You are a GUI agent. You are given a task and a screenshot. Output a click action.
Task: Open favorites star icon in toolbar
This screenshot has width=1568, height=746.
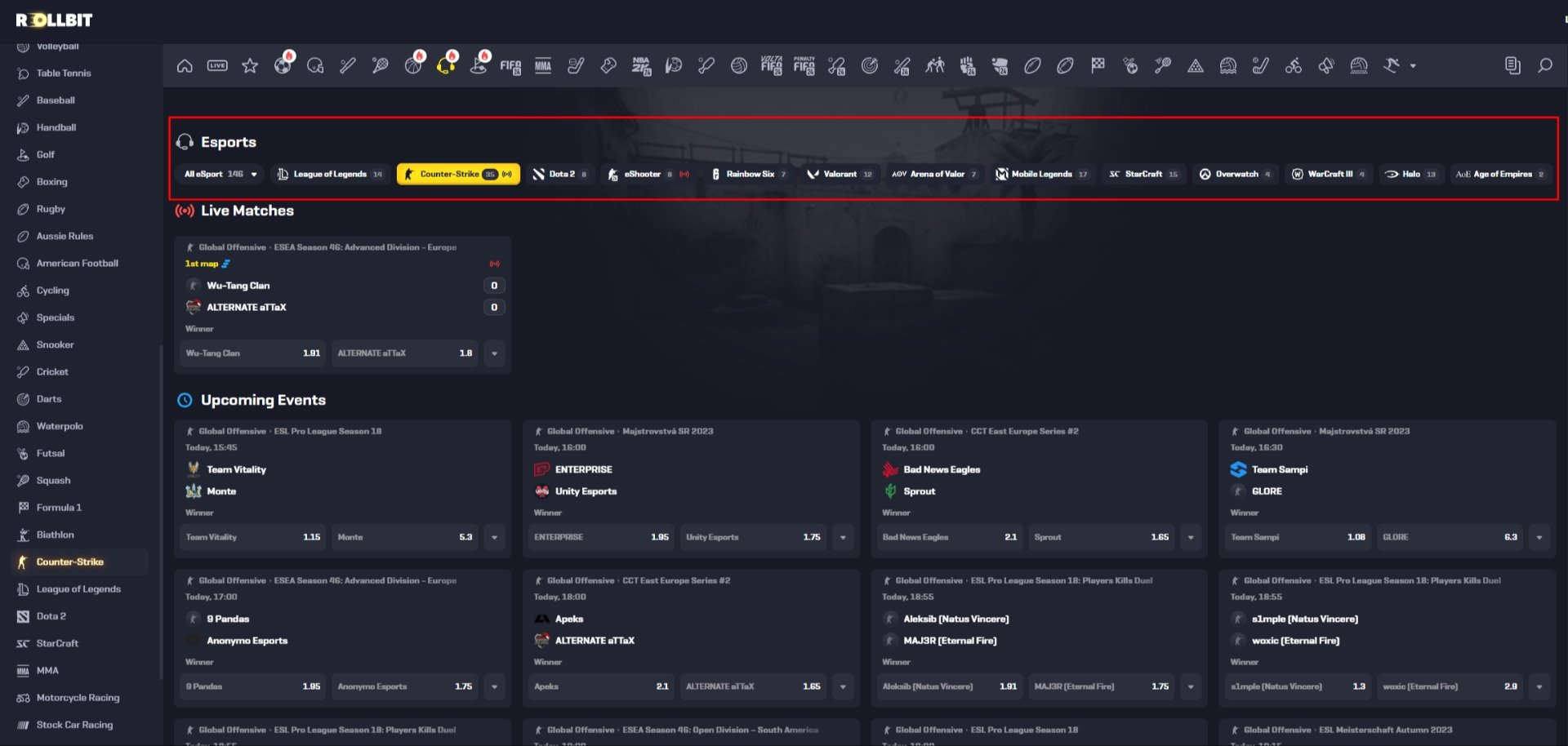click(250, 65)
